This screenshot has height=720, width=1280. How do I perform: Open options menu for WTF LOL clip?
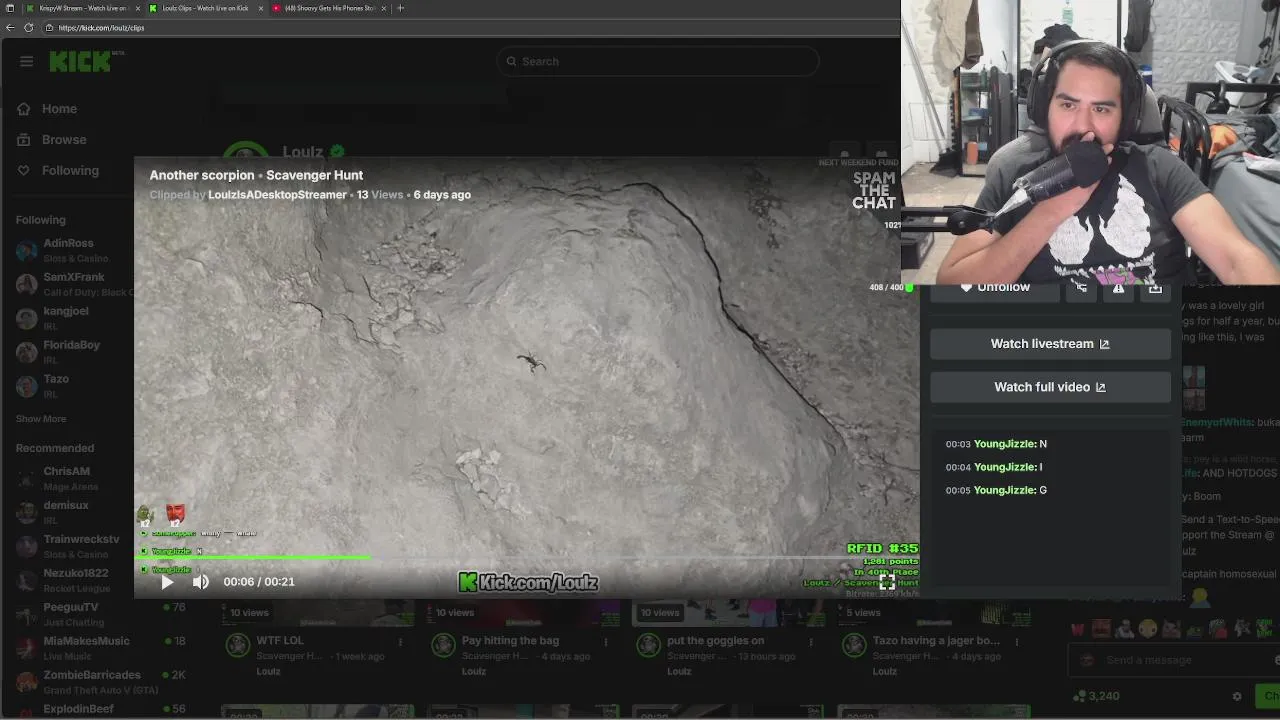(x=400, y=642)
